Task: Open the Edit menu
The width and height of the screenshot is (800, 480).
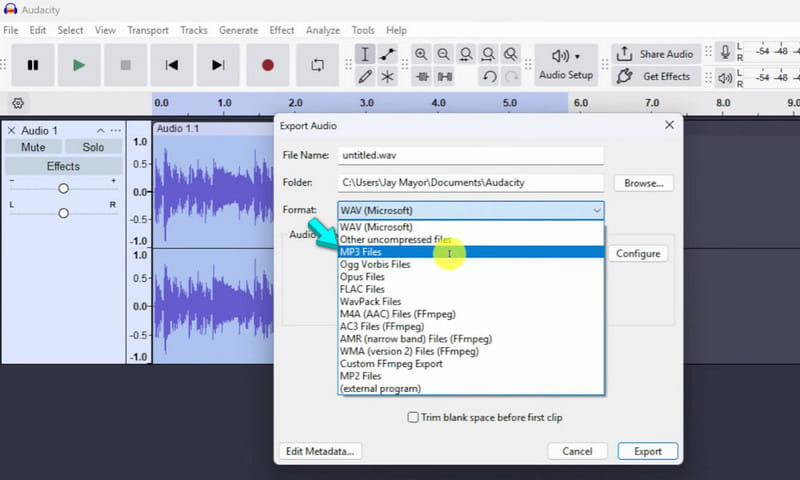Action: point(38,30)
